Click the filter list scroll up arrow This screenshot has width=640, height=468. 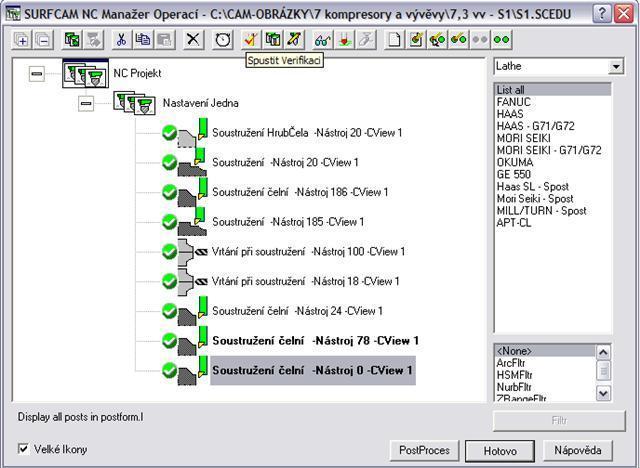click(x=603, y=352)
